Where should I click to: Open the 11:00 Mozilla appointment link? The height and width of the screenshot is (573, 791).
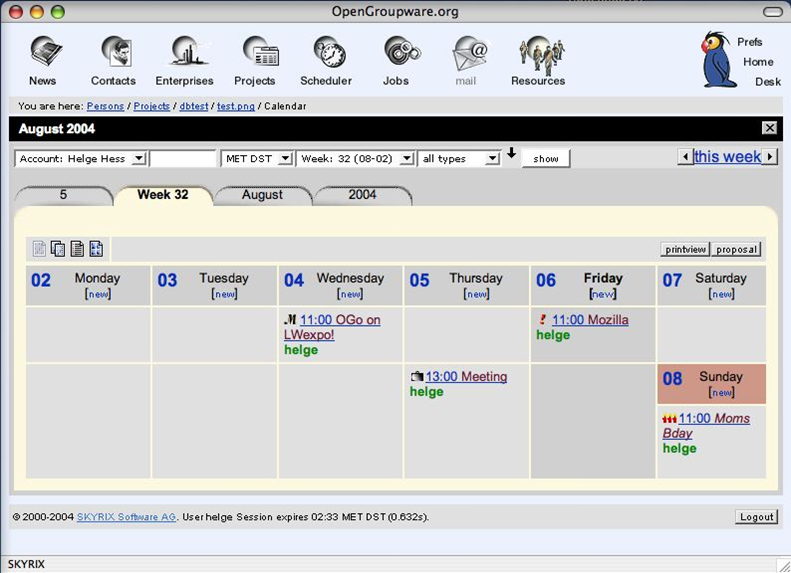point(590,320)
